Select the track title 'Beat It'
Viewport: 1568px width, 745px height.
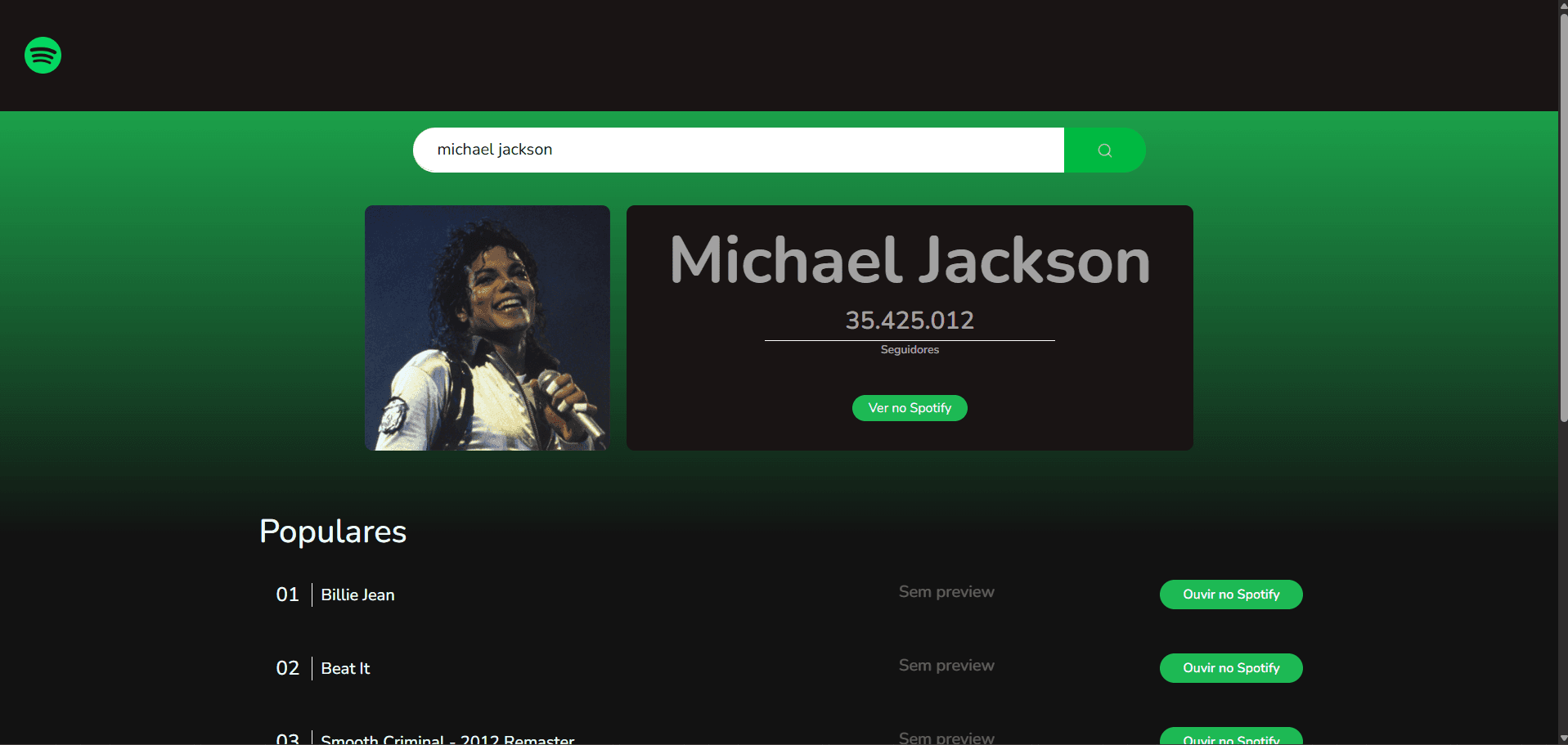[344, 668]
